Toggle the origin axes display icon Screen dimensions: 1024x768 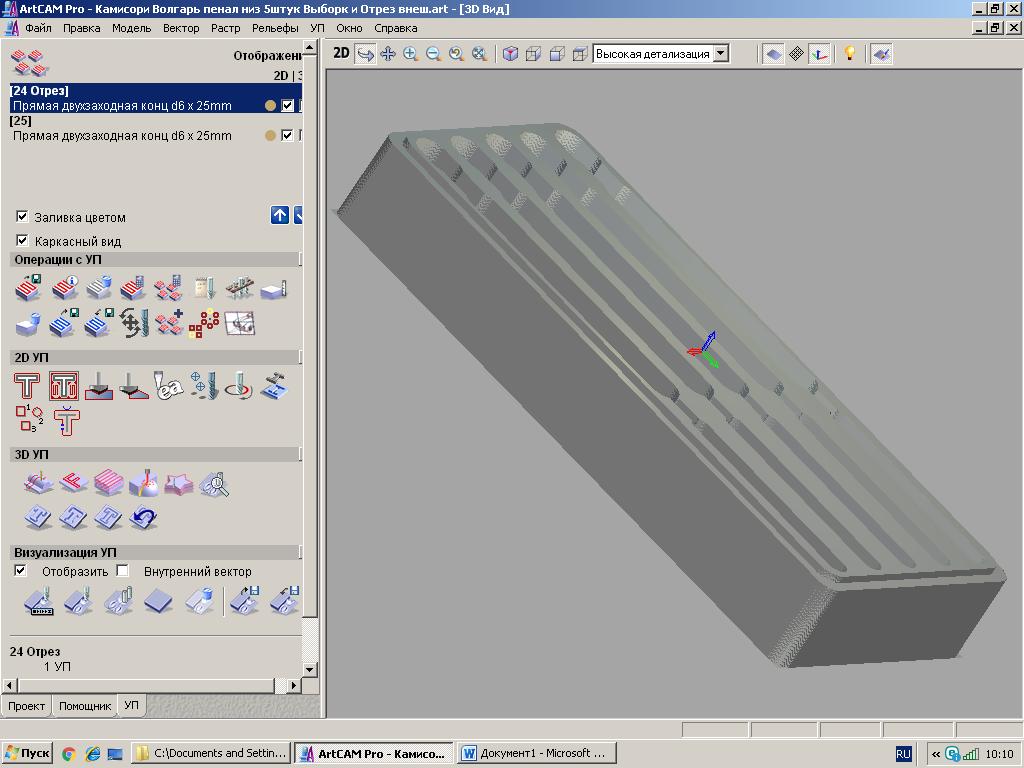(820, 54)
